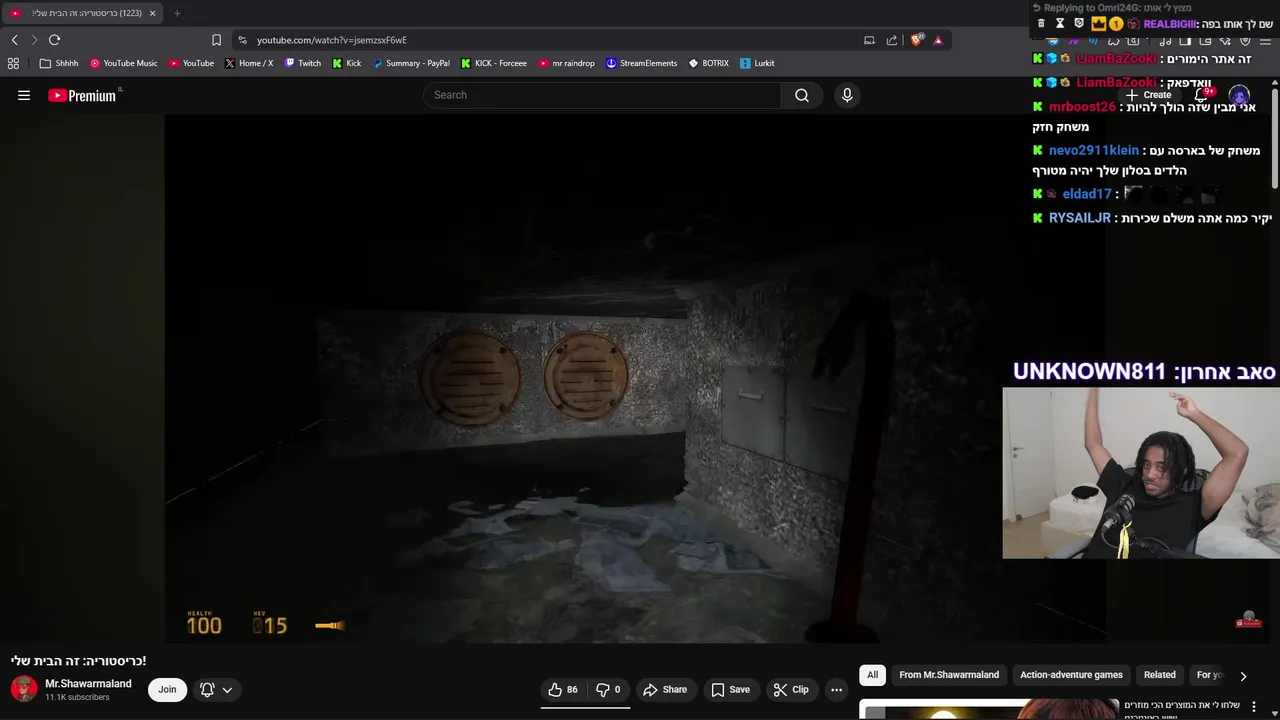Image resolution: width=1280 pixels, height=720 pixels.
Task: Focus the YouTube Search field
Action: tap(602, 95)
